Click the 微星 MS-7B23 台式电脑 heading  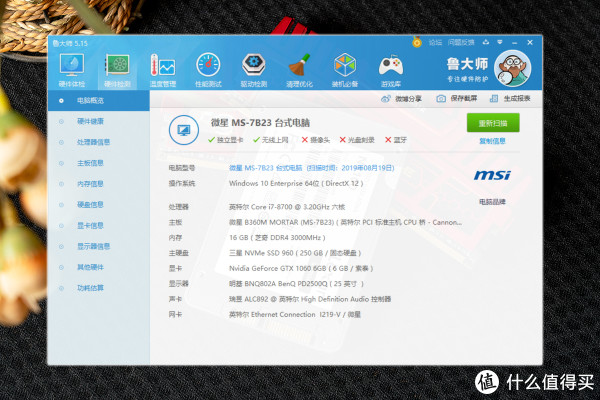pyautogui.click(x=260, y=123)
